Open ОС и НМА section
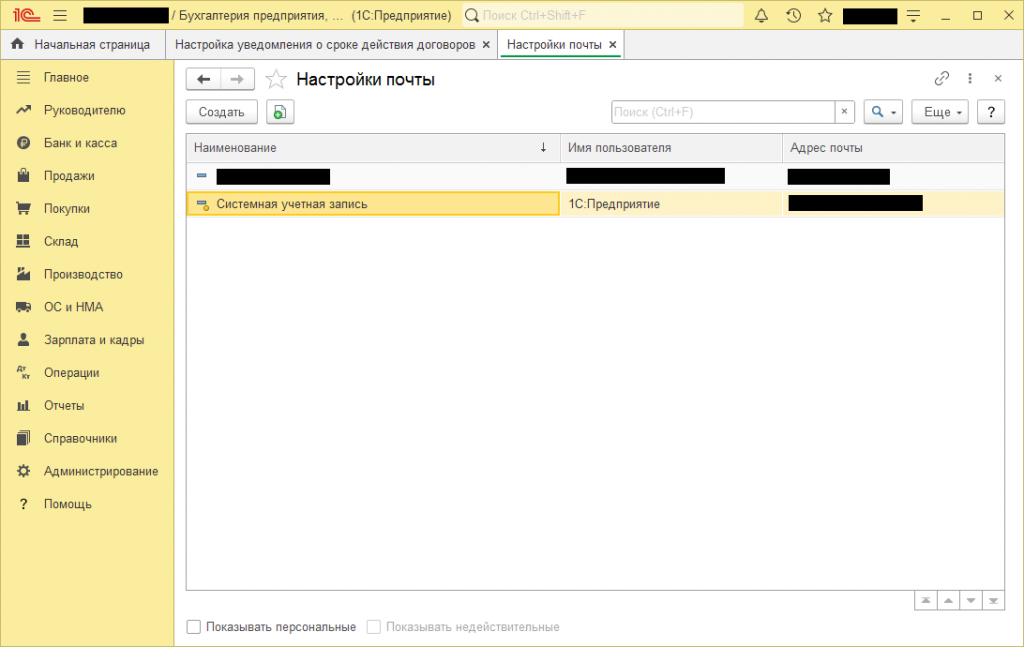The image size is (1024, 647). tap(73, 307)
